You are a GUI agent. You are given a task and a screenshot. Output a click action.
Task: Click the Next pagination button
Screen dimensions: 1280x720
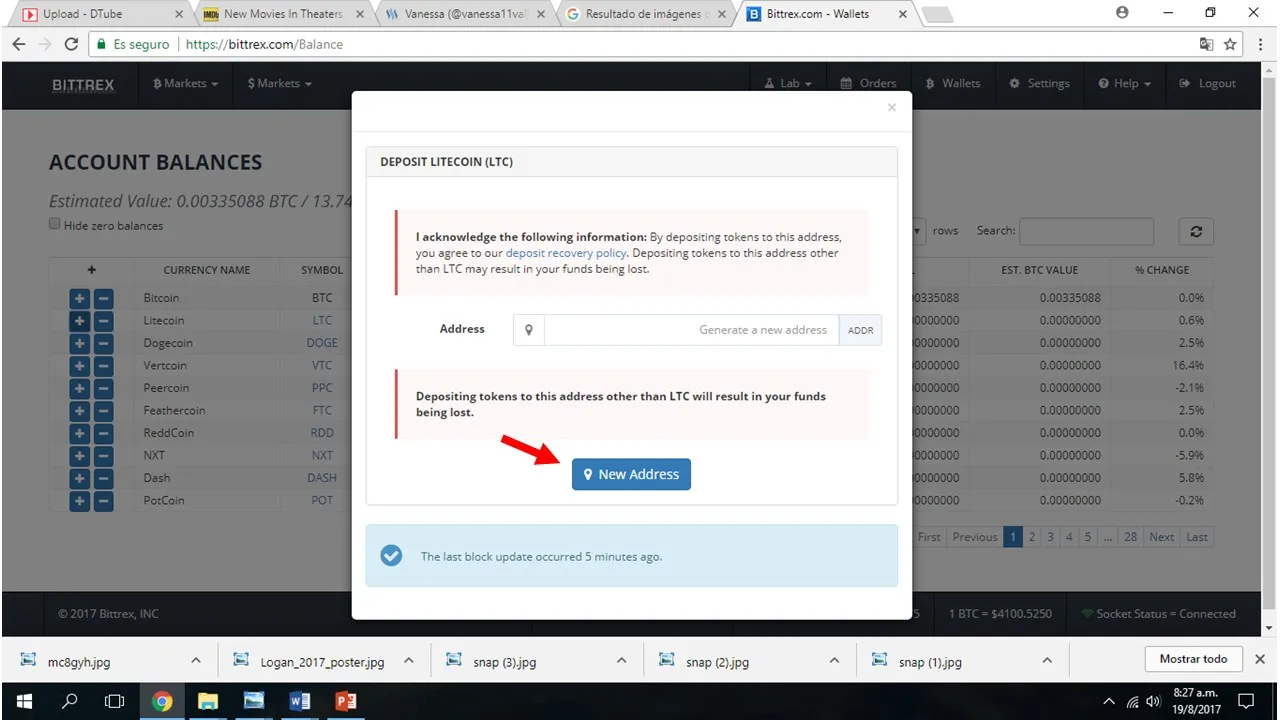[x=1161, y=537]
